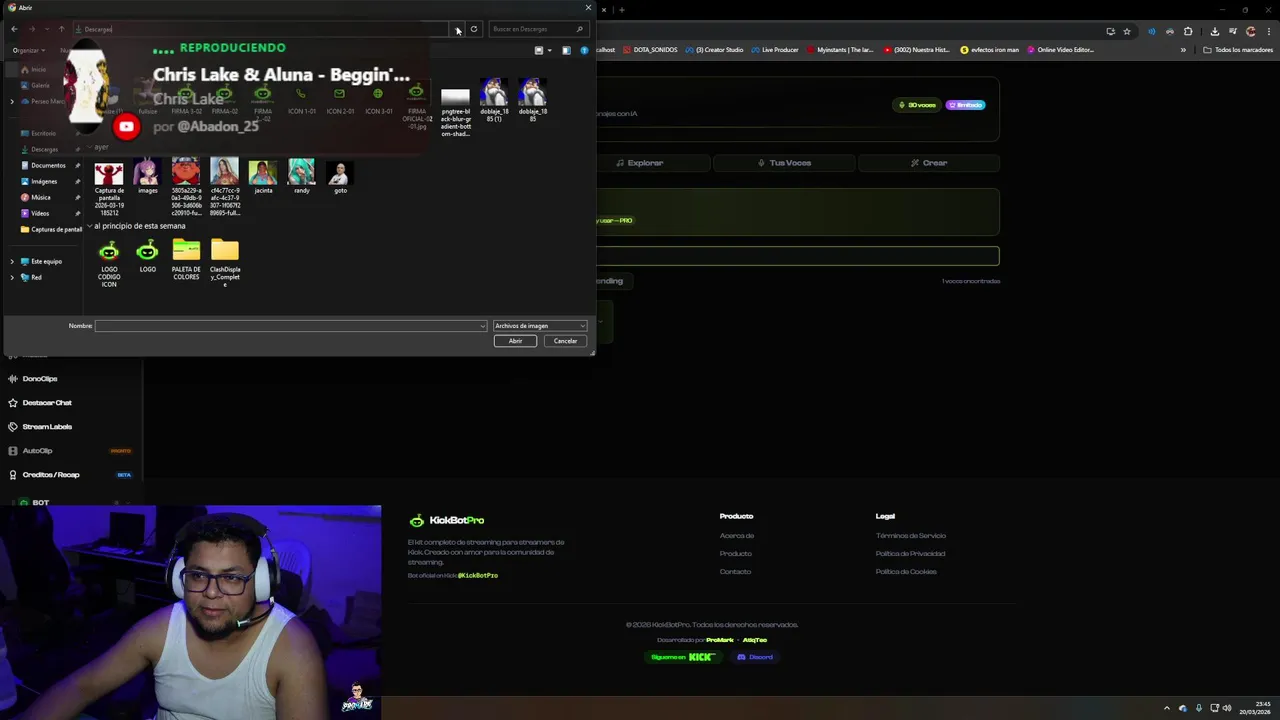Open the address bar previous locations dropdown

[456, 29]
